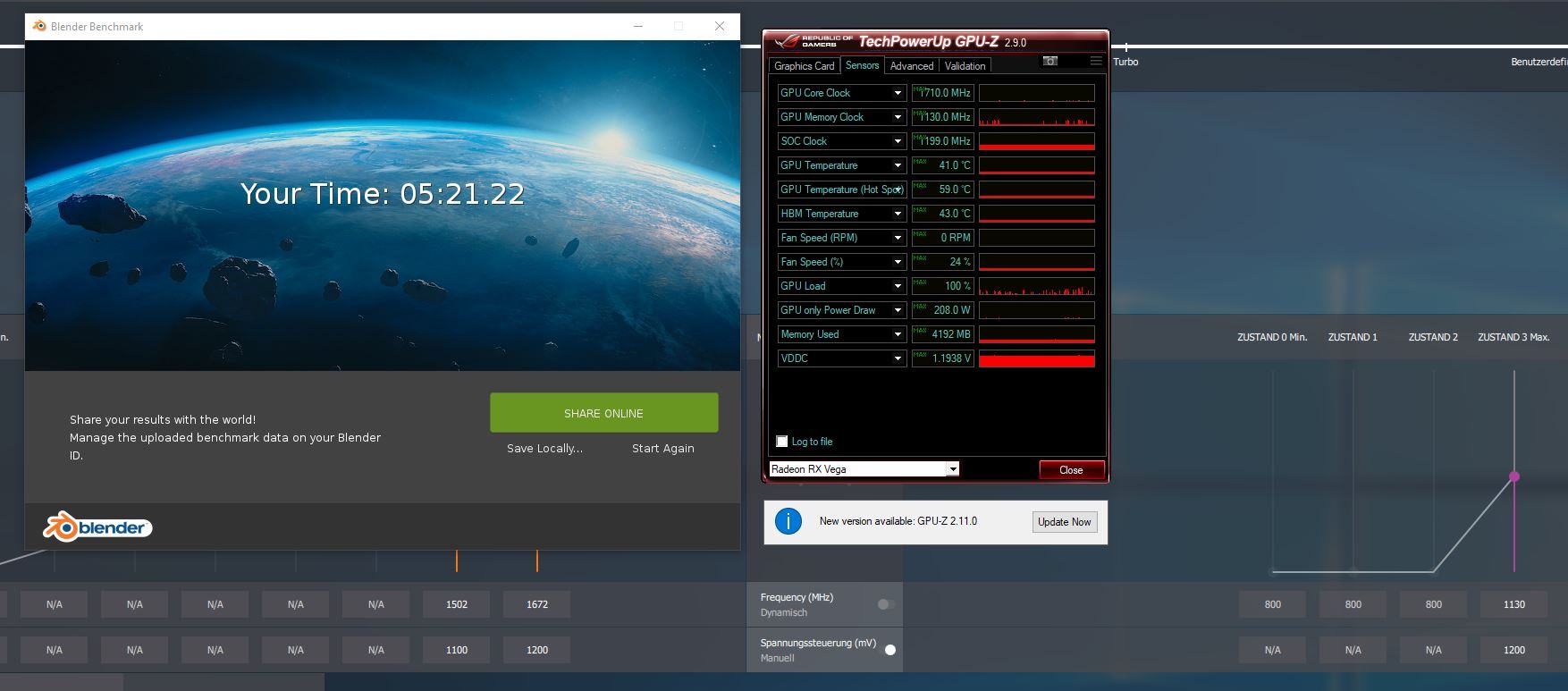This screenshot has height=691, width=1568.
Task: Click Start Again to rerun the benchmark
Action: pos(662,449)
